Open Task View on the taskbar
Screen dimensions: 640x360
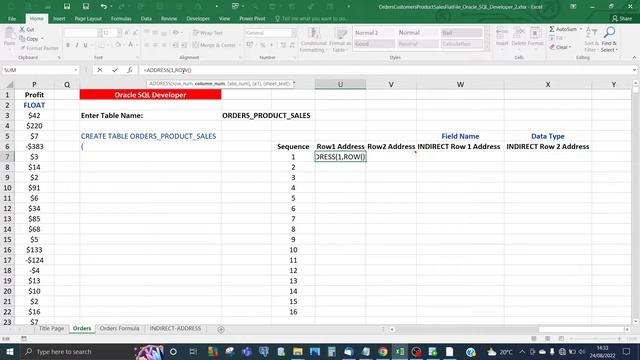(x=193, y=351)
